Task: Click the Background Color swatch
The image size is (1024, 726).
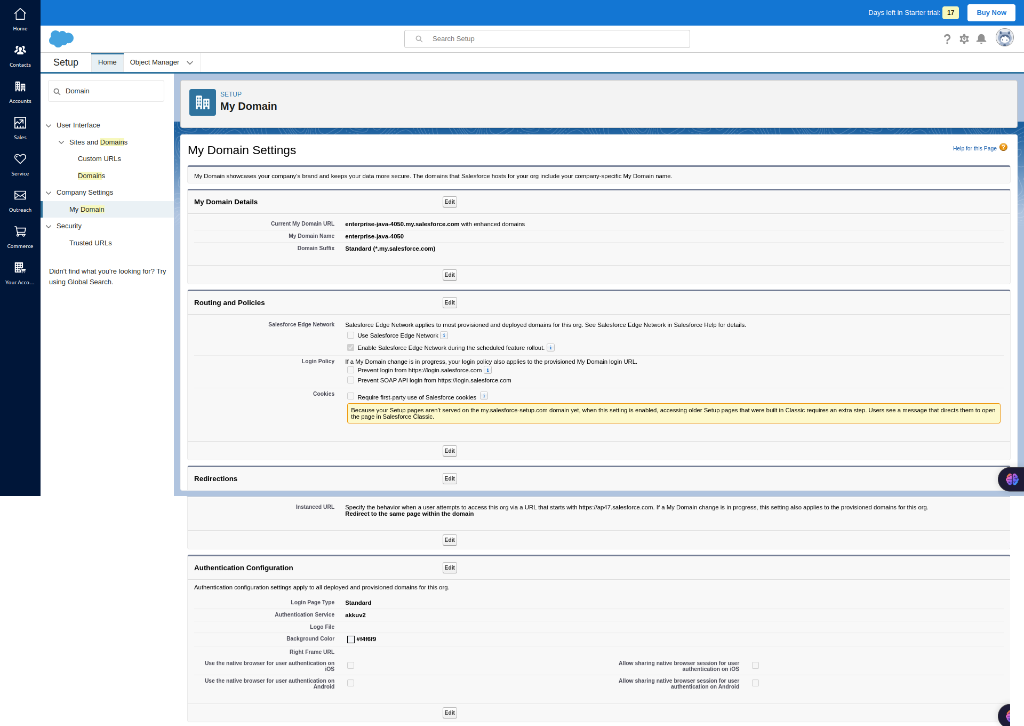Action: tap(351, 639)
